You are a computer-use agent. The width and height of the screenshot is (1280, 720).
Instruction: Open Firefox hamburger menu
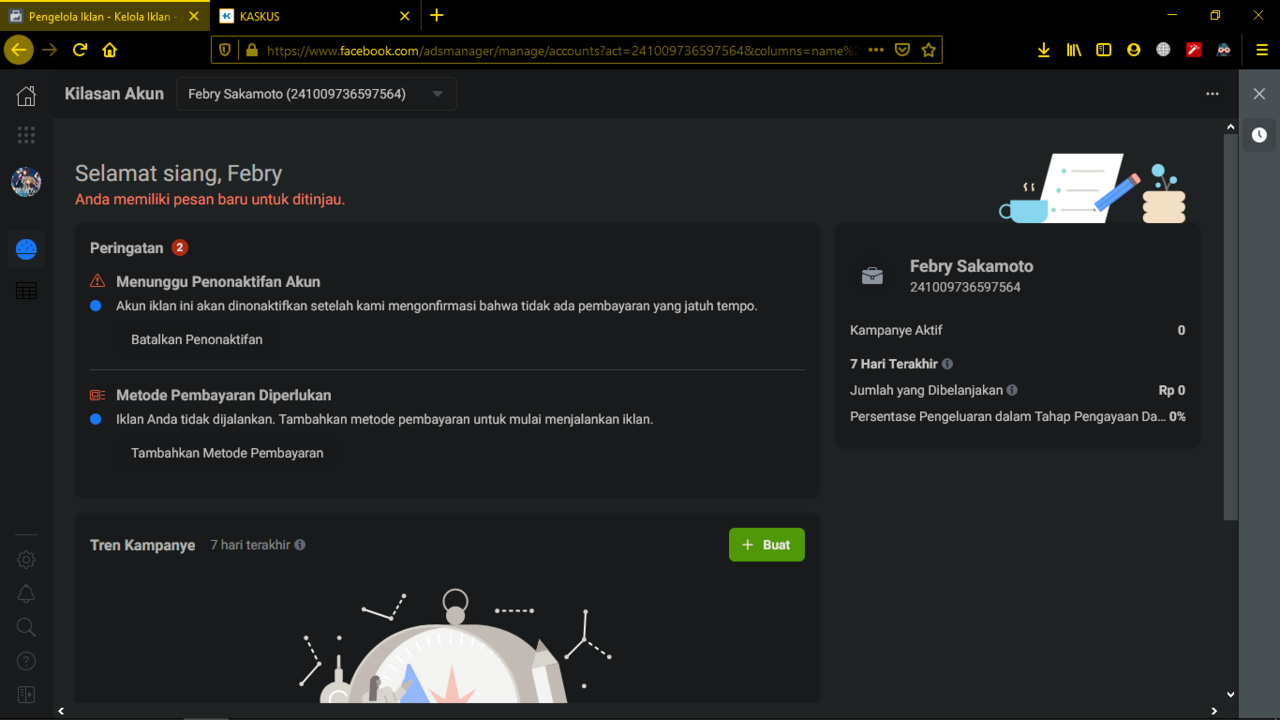point(1262,49)
